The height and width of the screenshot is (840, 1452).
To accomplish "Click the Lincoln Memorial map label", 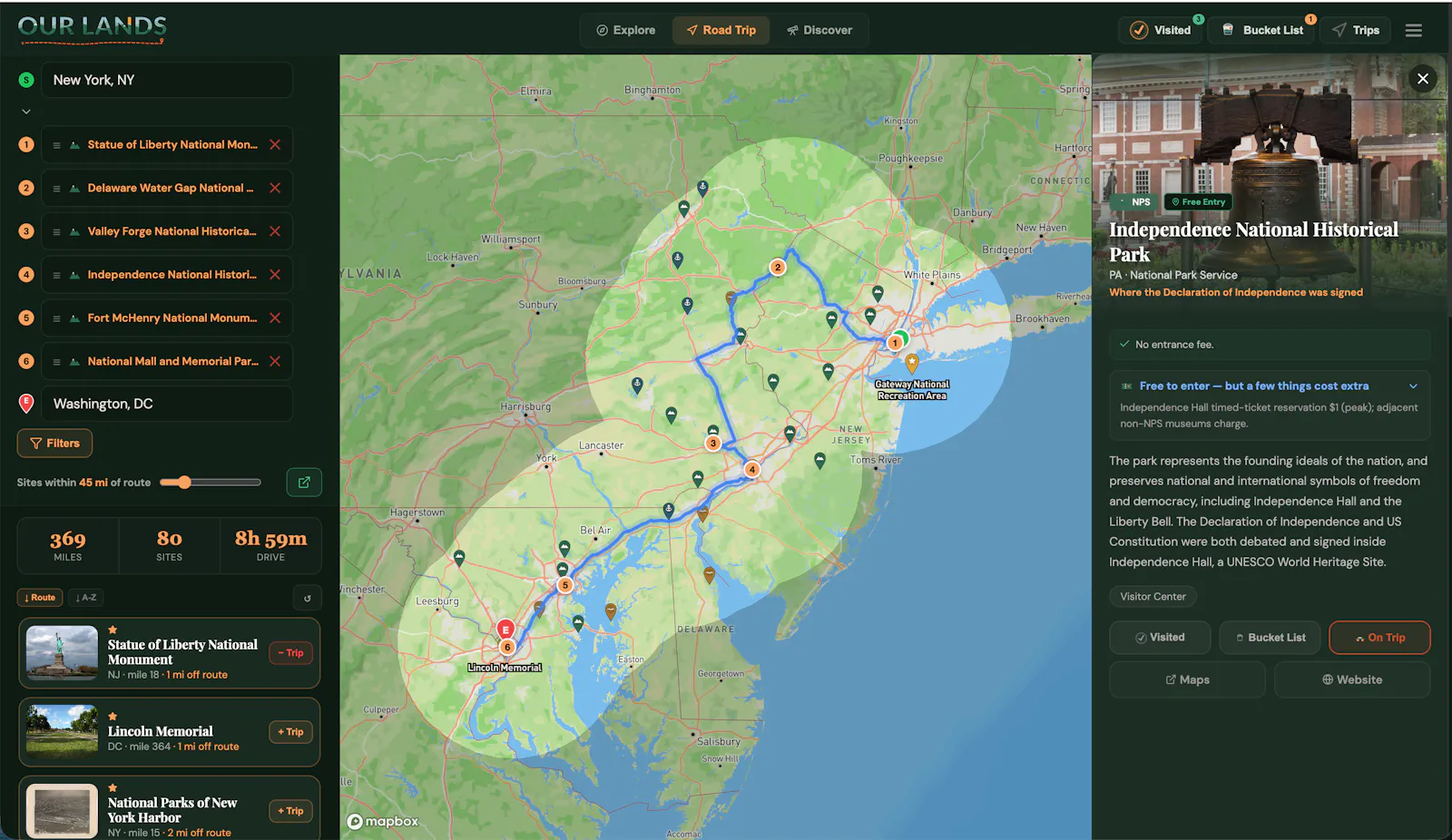I will (x=505, y=668).
